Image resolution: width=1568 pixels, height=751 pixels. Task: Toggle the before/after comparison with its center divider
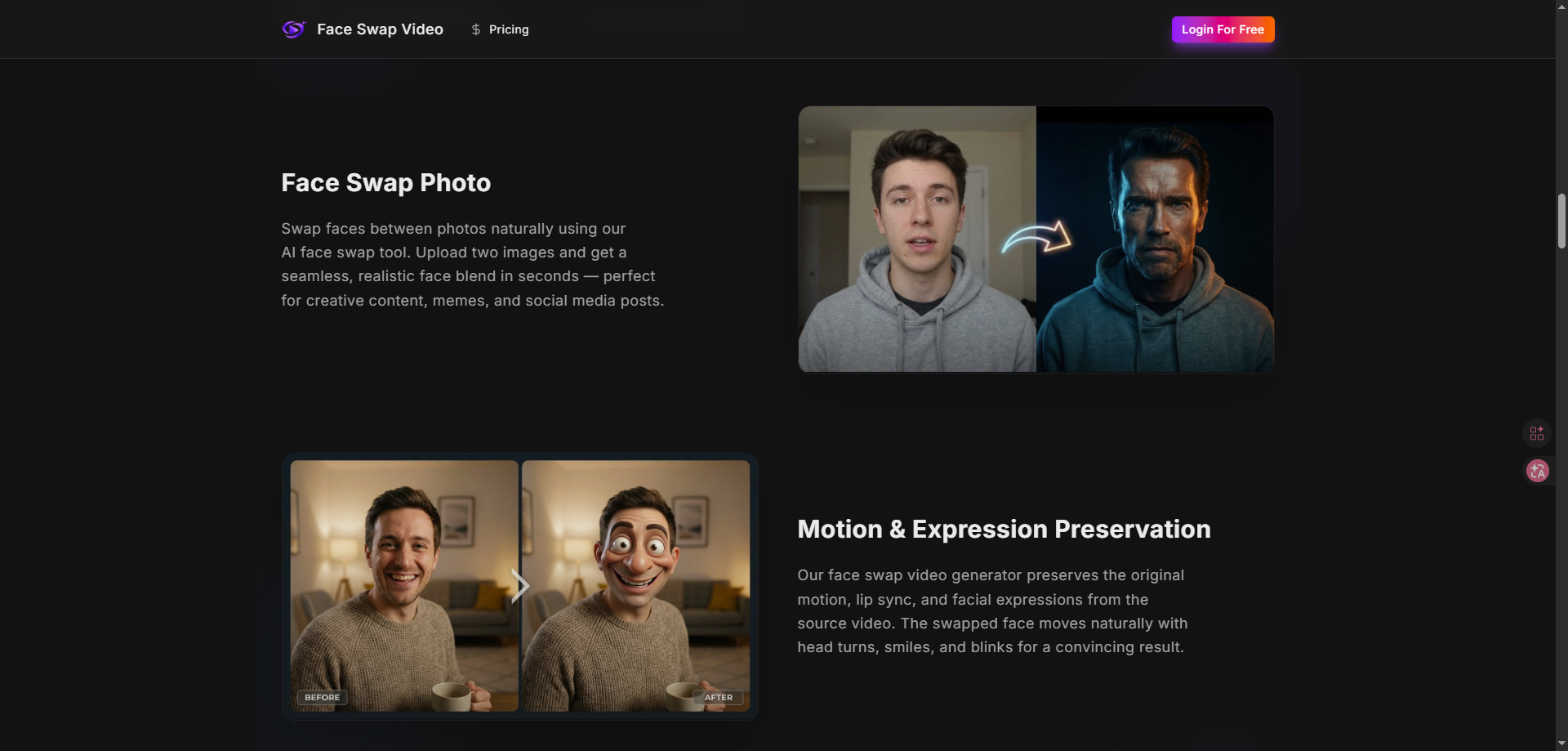(x=520, y=585)
